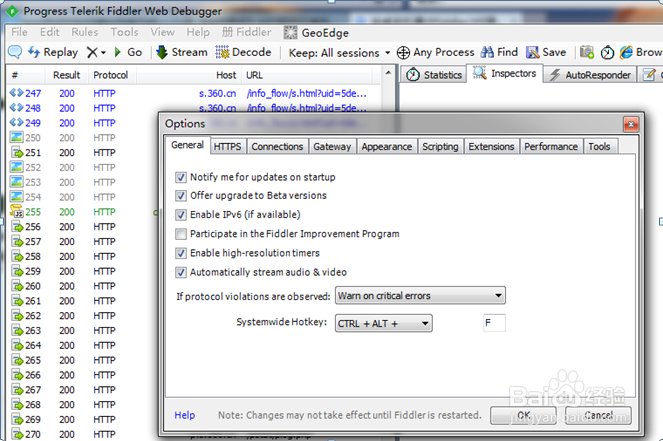
Task: Switch to the AutoResponder tab
Action: [x=590, y=75]
